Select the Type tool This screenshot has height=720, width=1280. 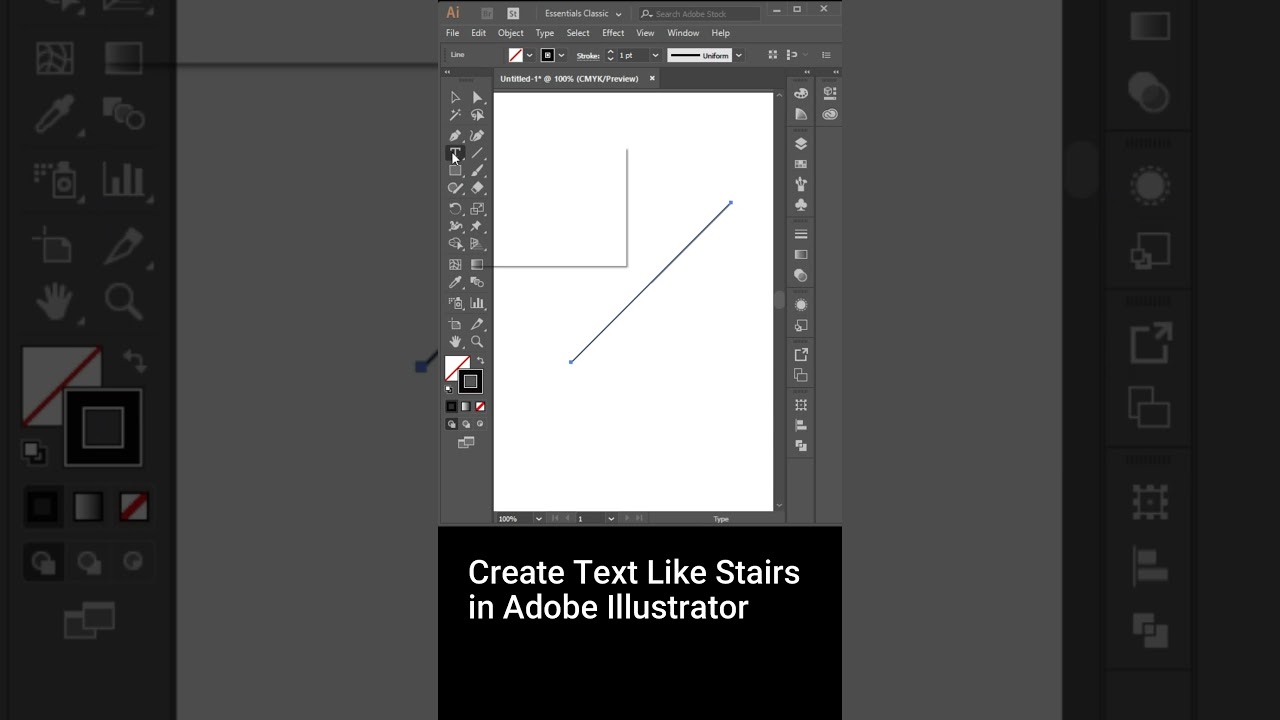point(455,153)
